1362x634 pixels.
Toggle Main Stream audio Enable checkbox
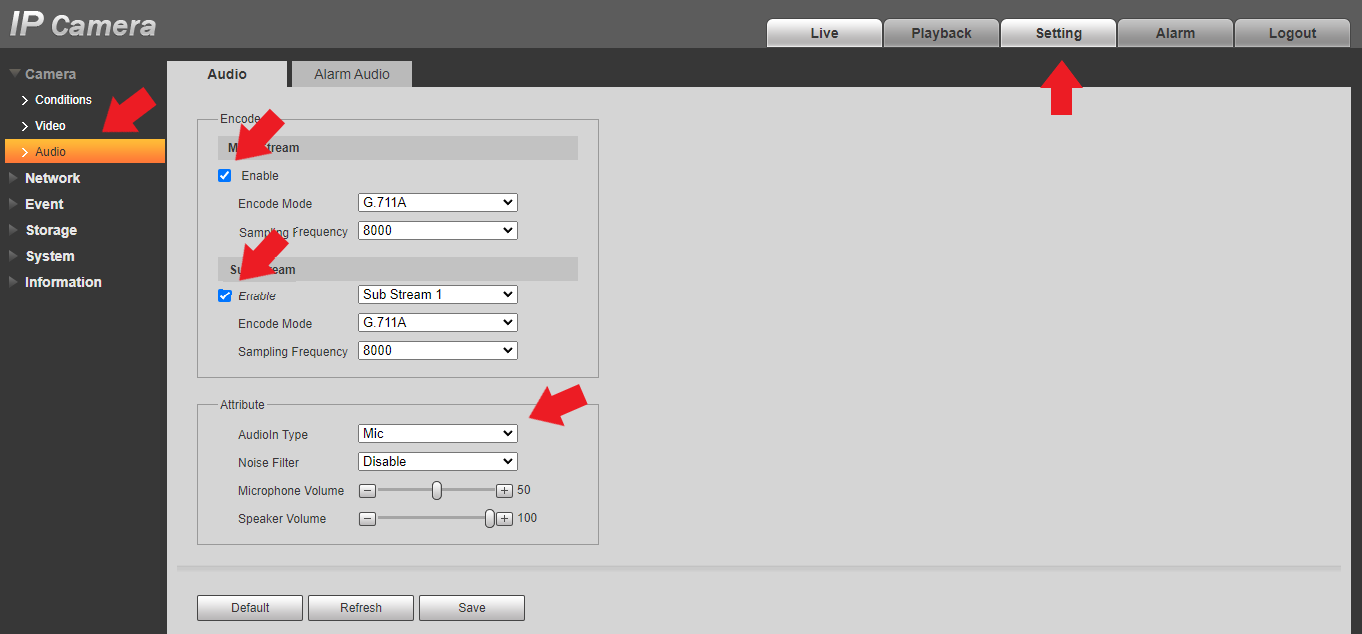click(x=224, y=176)
